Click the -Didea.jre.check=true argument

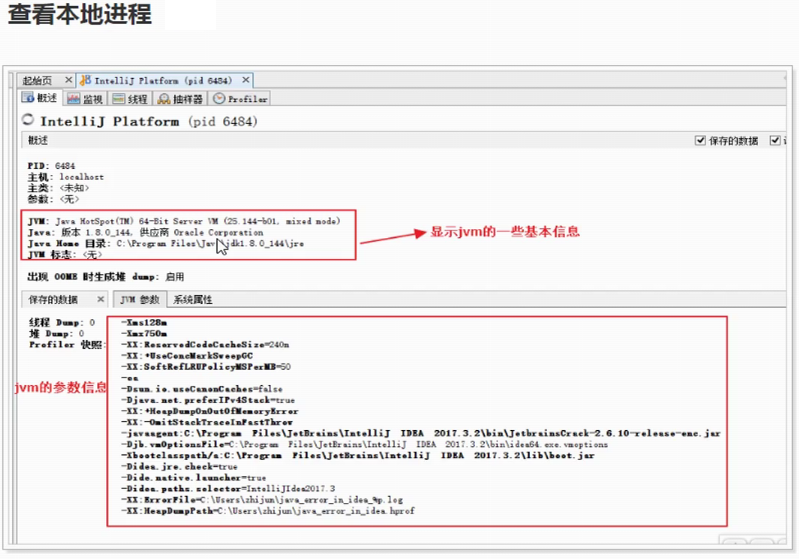pyautogui.click(x=179, y=467)
